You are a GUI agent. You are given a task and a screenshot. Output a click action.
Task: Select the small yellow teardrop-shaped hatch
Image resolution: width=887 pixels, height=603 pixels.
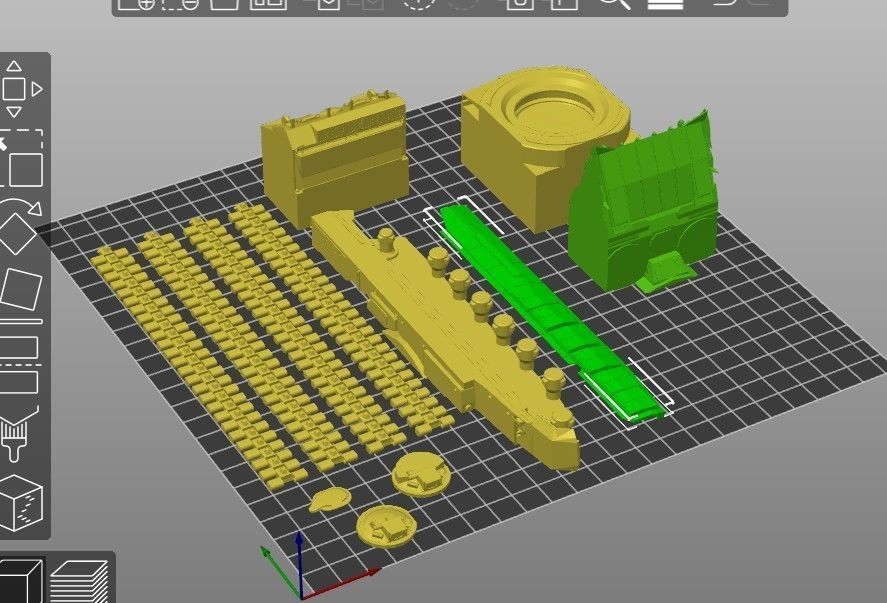coord(329,499)
